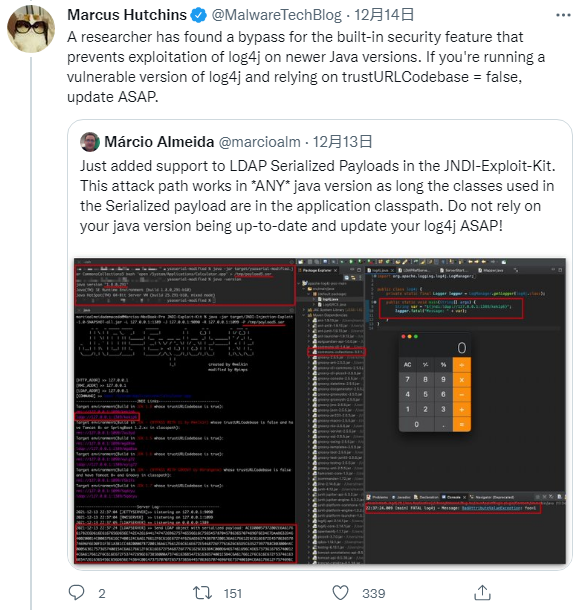Open the @marcioalm handle link
Image resolution: width=582 pixels, height=610 pixels.
point(259,142)
